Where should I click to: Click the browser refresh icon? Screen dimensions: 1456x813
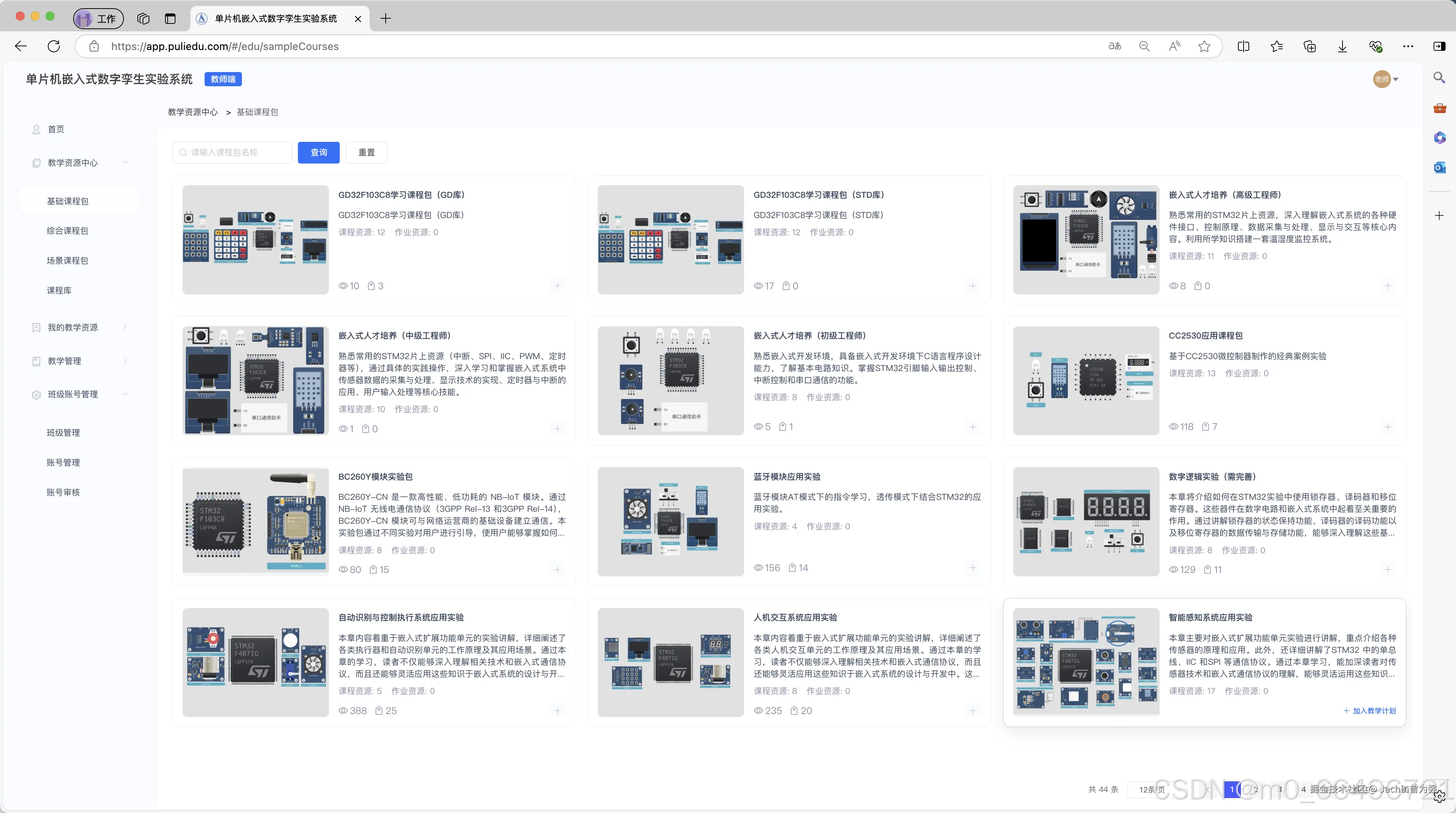point(54,46)
